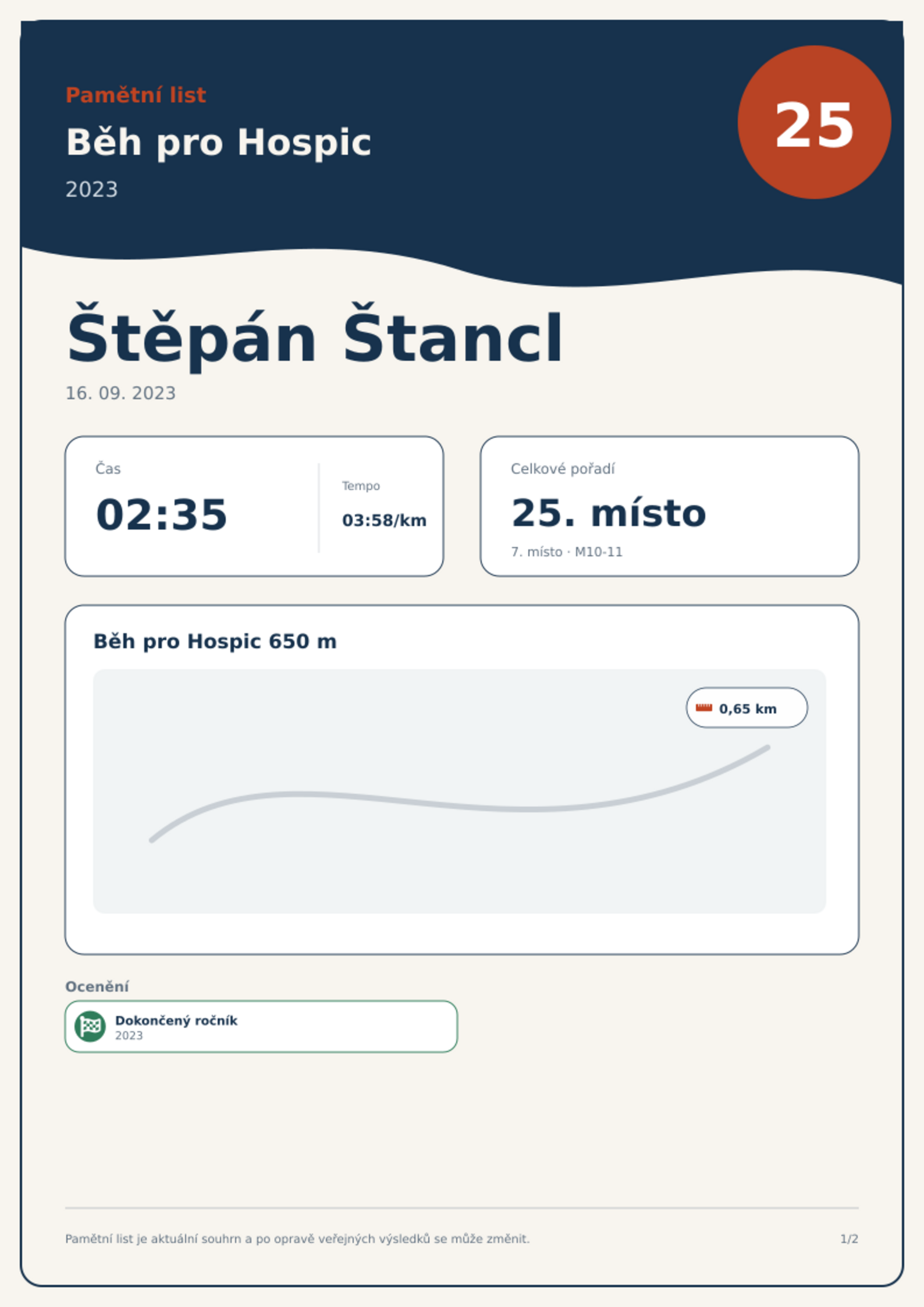This screenshot has width=924, height=1307.
Task: Click the pace value 03:58/km
Action: click(384, 520)
